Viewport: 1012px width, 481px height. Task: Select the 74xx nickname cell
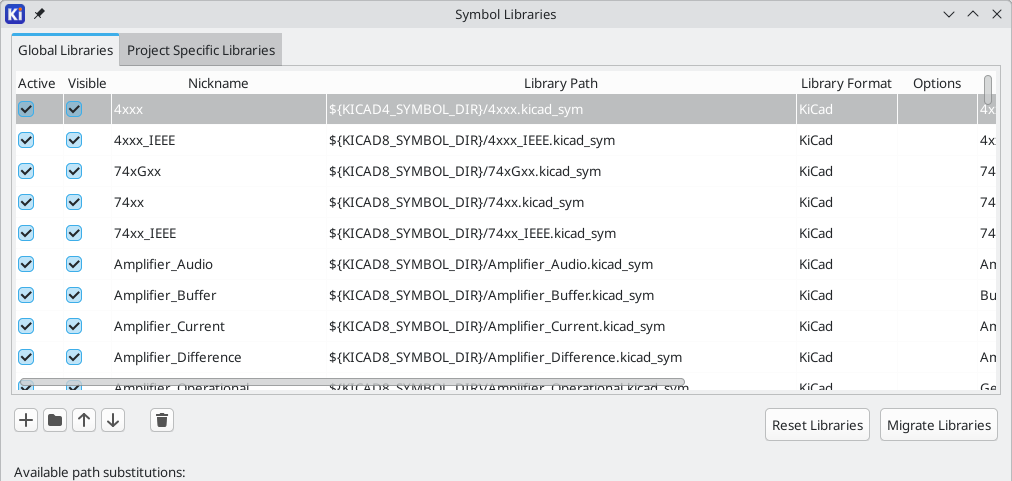coord(219,202)
